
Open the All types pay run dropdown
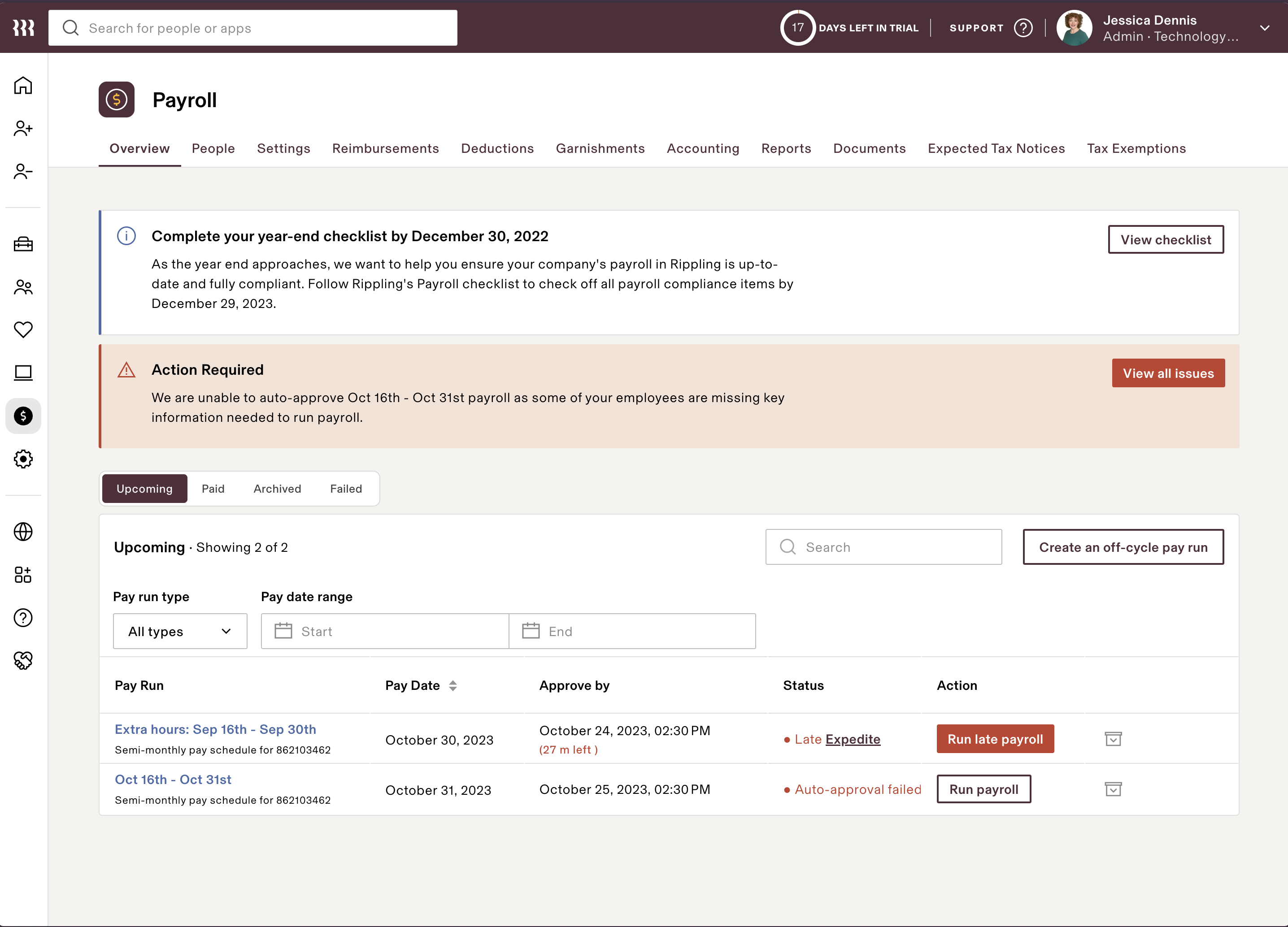pyautogui.click(x=180, y=631)
